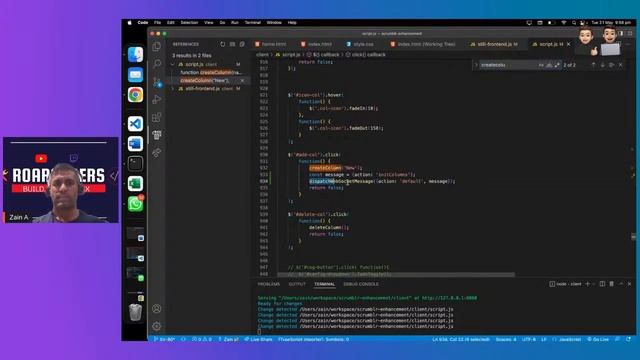
Task: Open the Explorer view in activity bar
Action: 157,47
